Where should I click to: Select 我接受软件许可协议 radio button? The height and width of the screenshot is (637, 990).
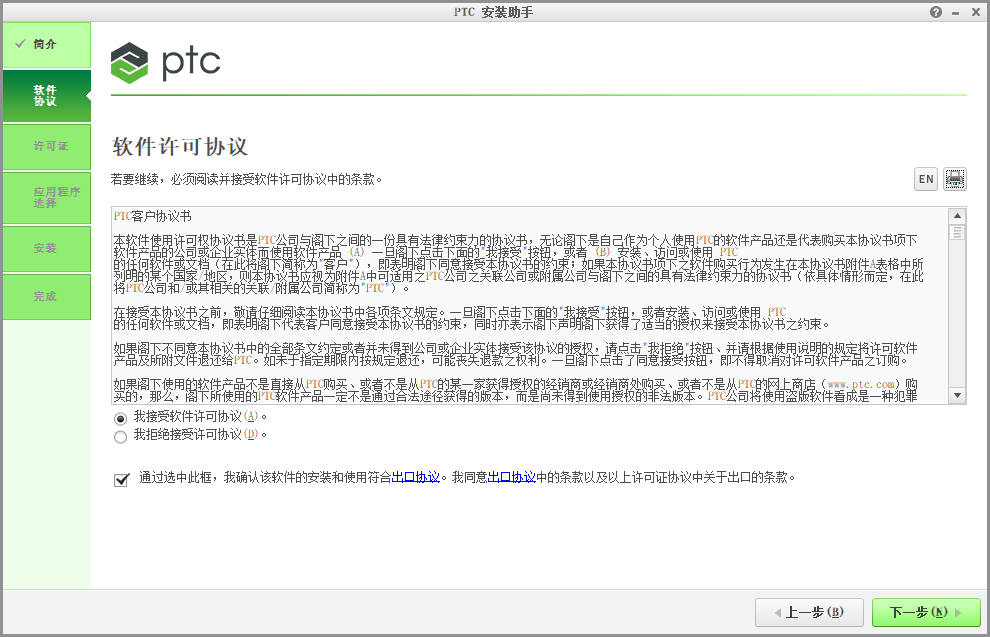(121, 418)
